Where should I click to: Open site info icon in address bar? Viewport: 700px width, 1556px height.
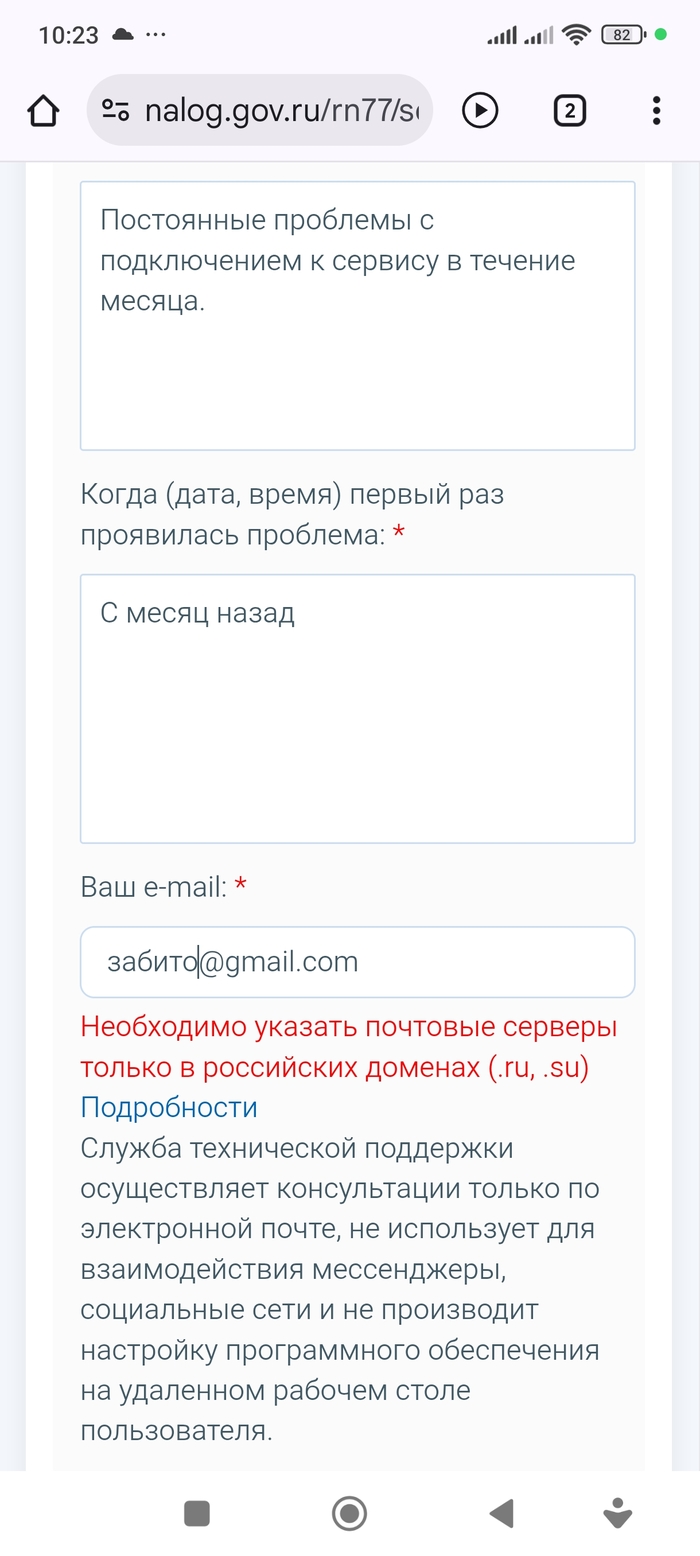[x=115, y=110]
